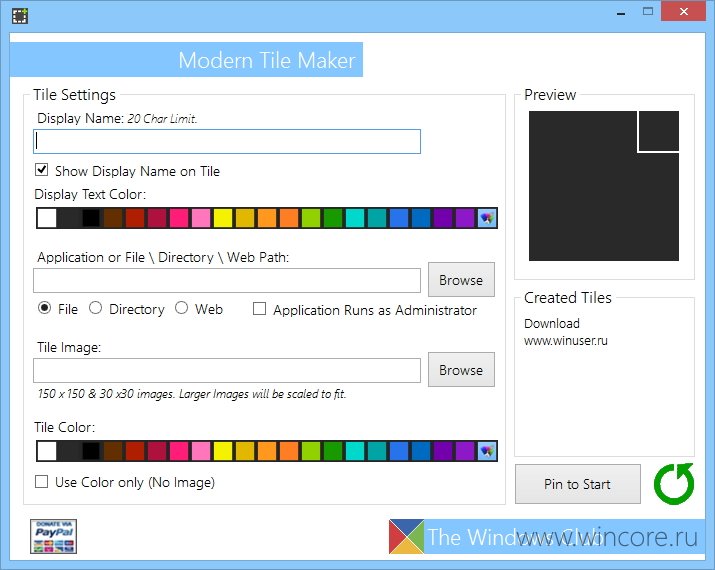Open custom color picker for Display Text Color
The image size is (715, 570).
(x=487, y=218)
